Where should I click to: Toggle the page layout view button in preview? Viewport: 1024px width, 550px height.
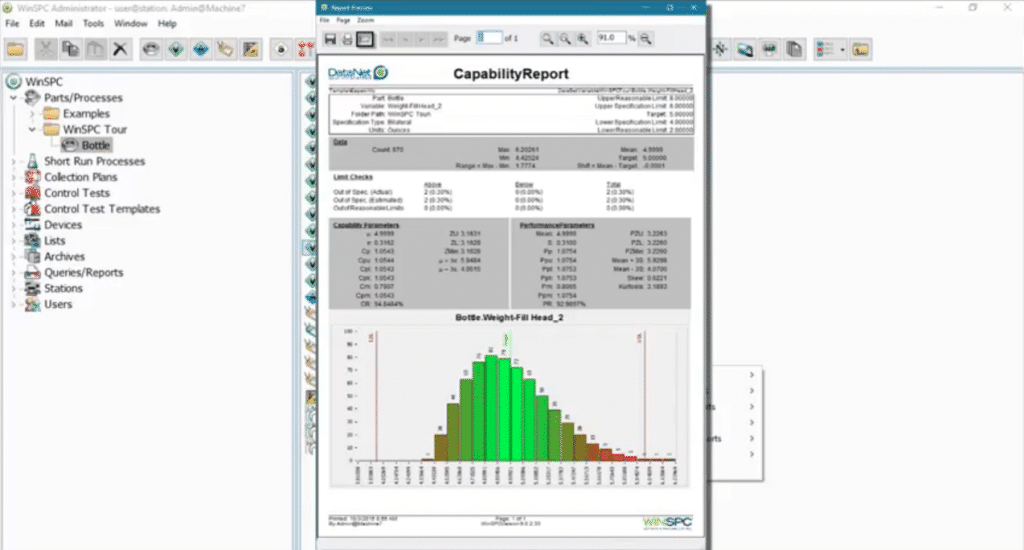click(365, 38)
